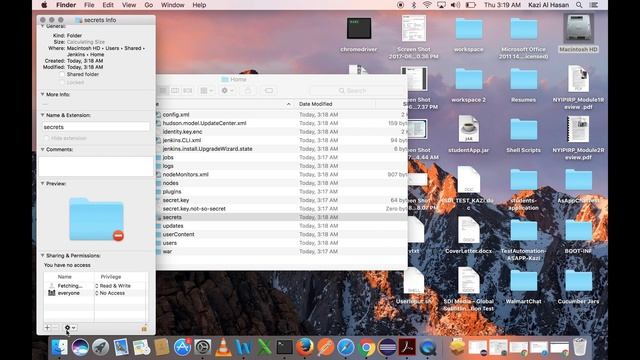Screen dimensions: 640x360
Task: Launch Firefox from the Dock
Action: point(305,347)
